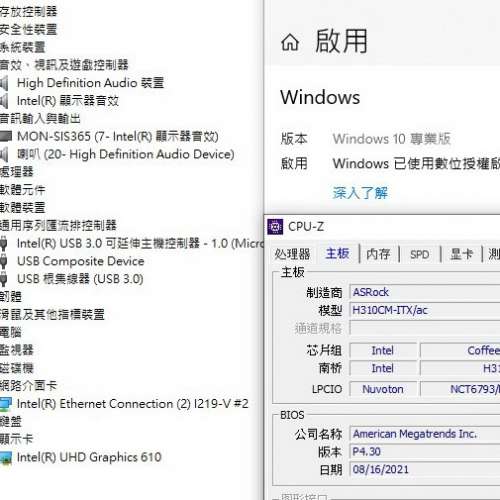Click the Intel field in 南桥 row

[x=383, y=369]
